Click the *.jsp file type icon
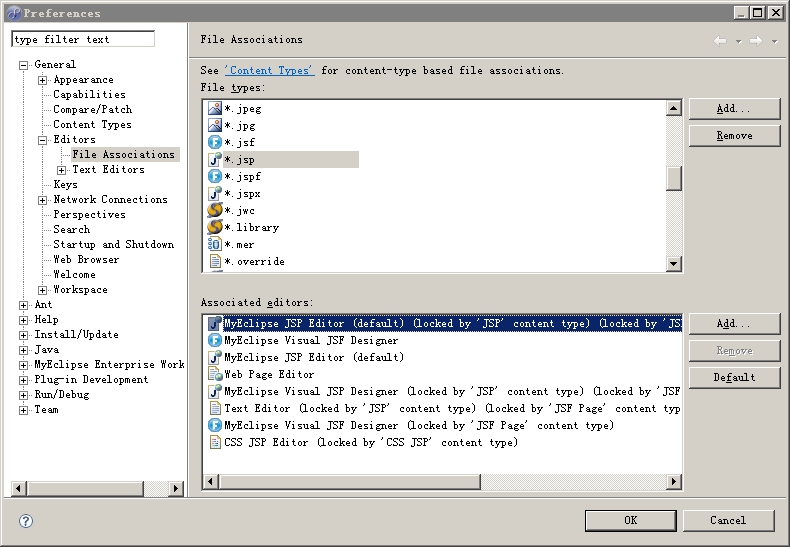 point(215,160)
